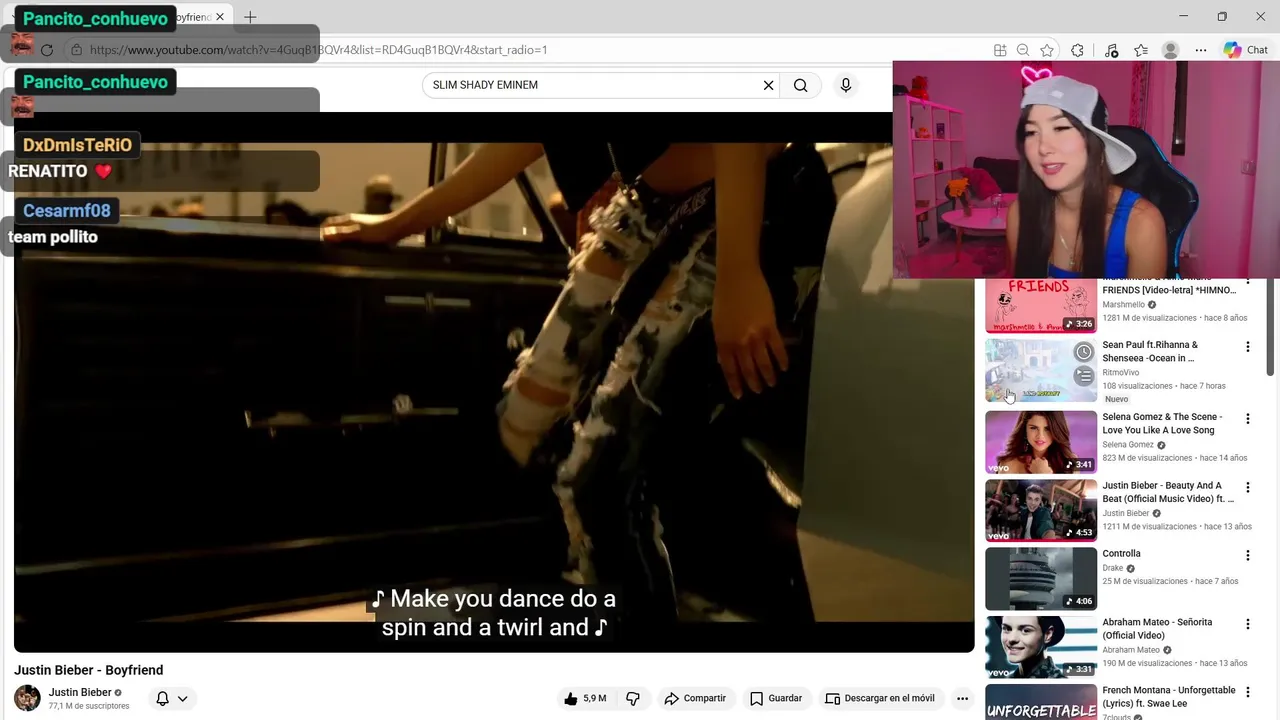
Task: Open Selena Gomez & The Scene video title
Action: (x=1162, y=424)
